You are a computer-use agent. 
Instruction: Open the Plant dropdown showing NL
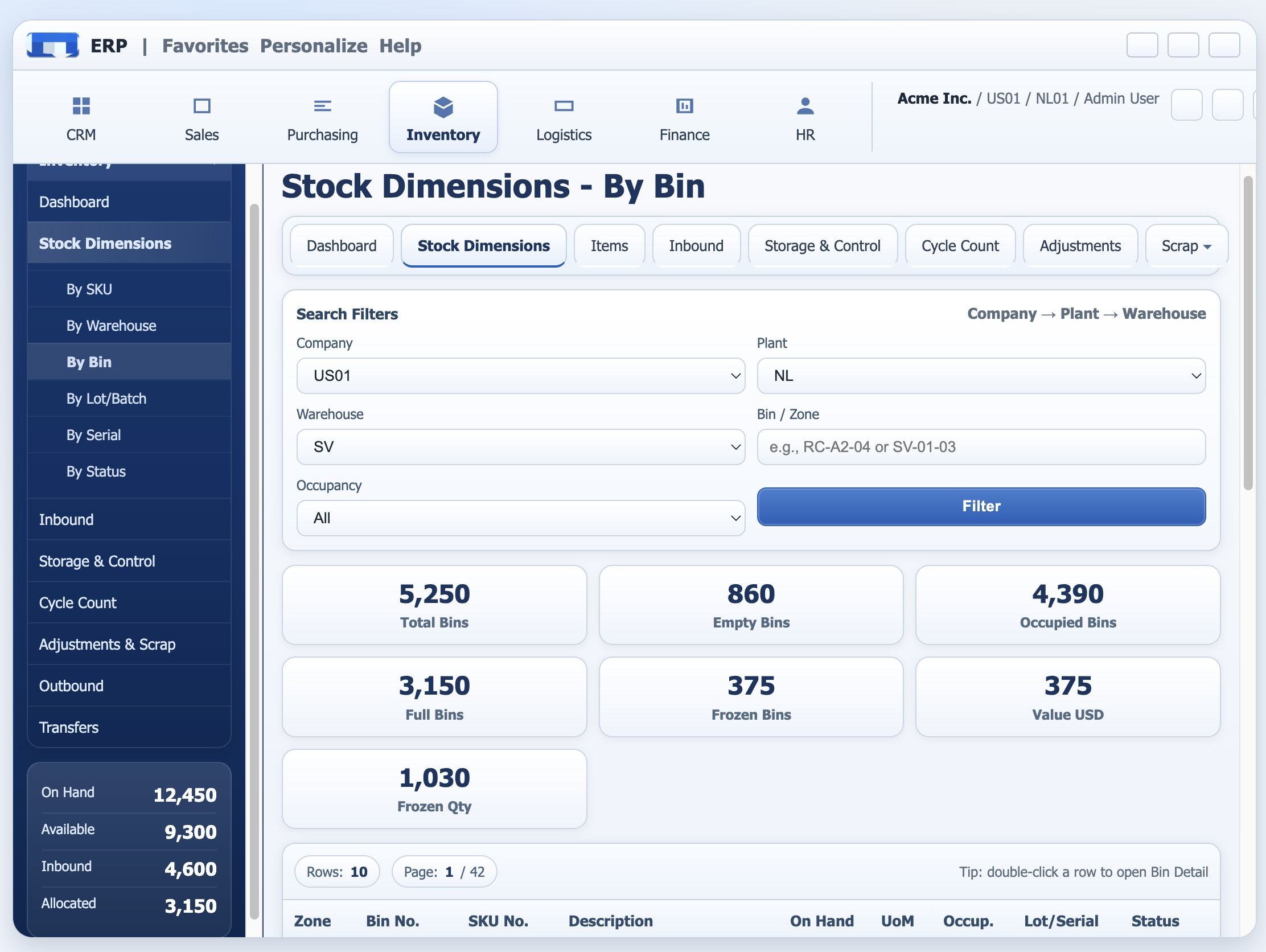[x=981, y=376]
